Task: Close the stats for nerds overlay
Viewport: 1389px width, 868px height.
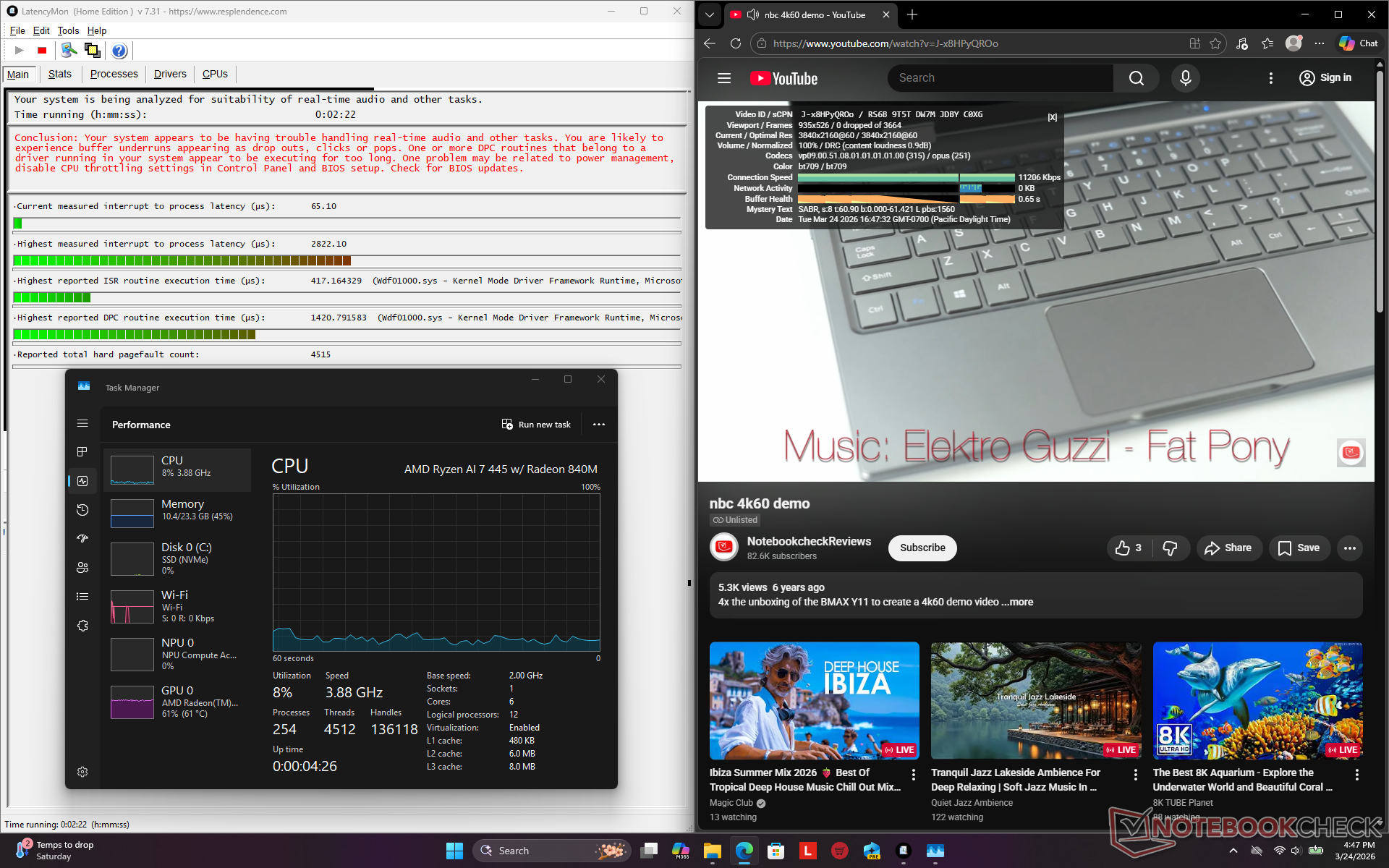Action: (1052, 117)
